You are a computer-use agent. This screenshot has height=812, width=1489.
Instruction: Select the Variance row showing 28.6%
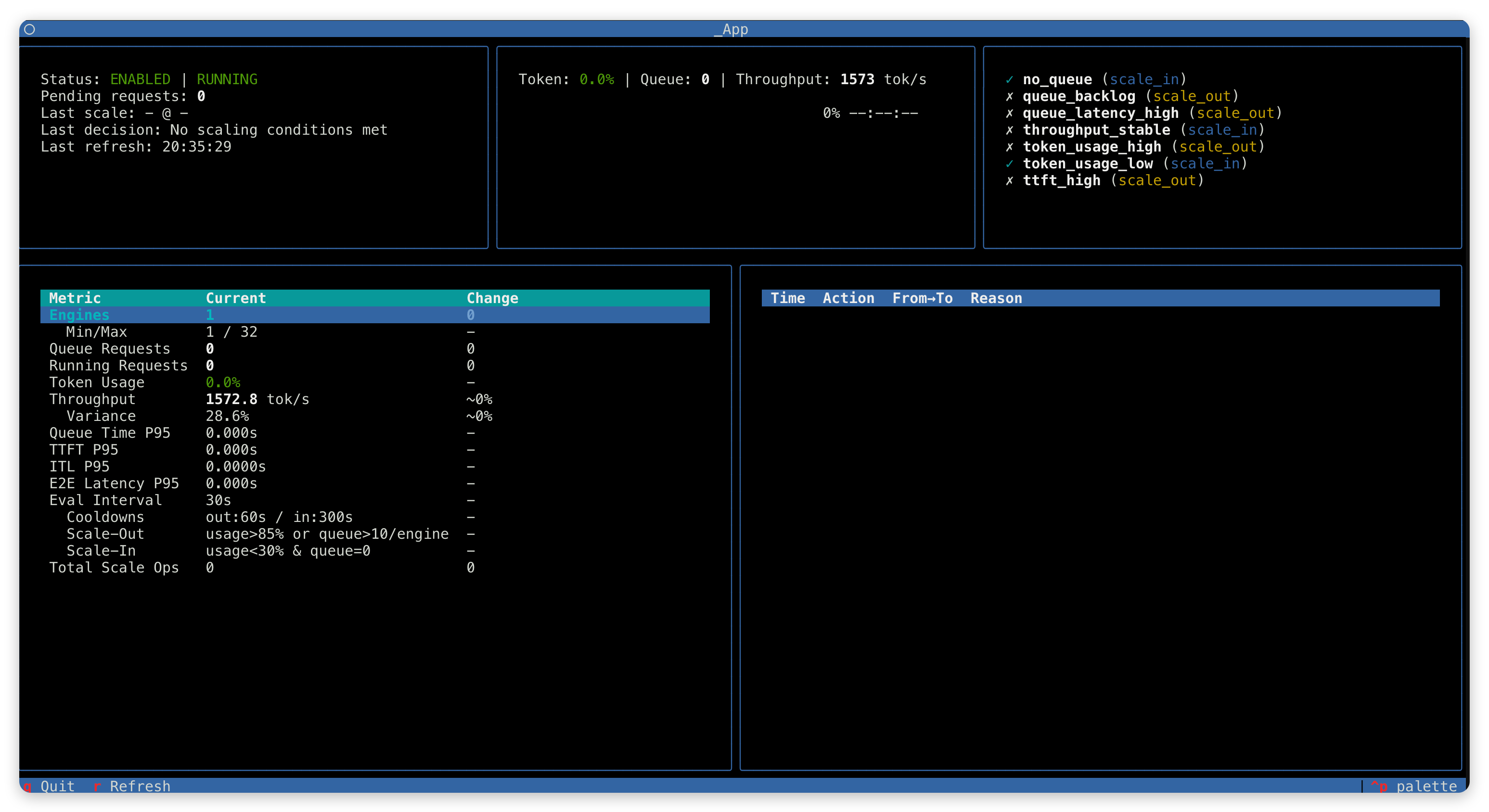point(374,416)
